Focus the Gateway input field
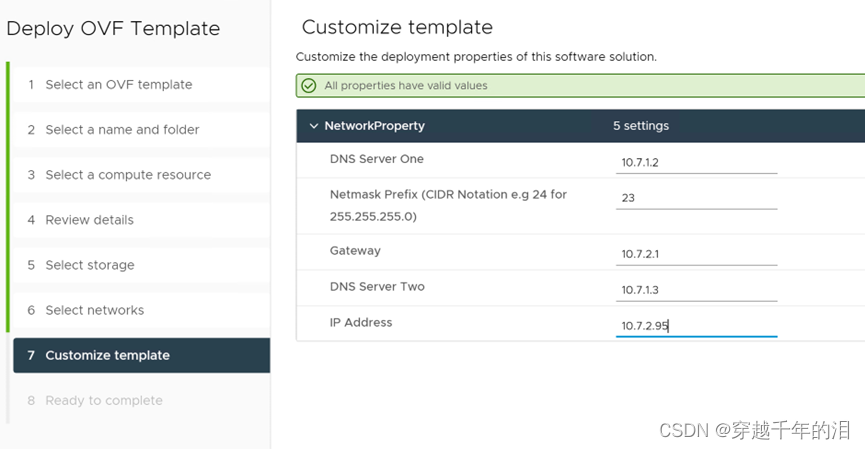Image resolution: width=865 pixels, height=449 pixels. (x=696, y=254)
